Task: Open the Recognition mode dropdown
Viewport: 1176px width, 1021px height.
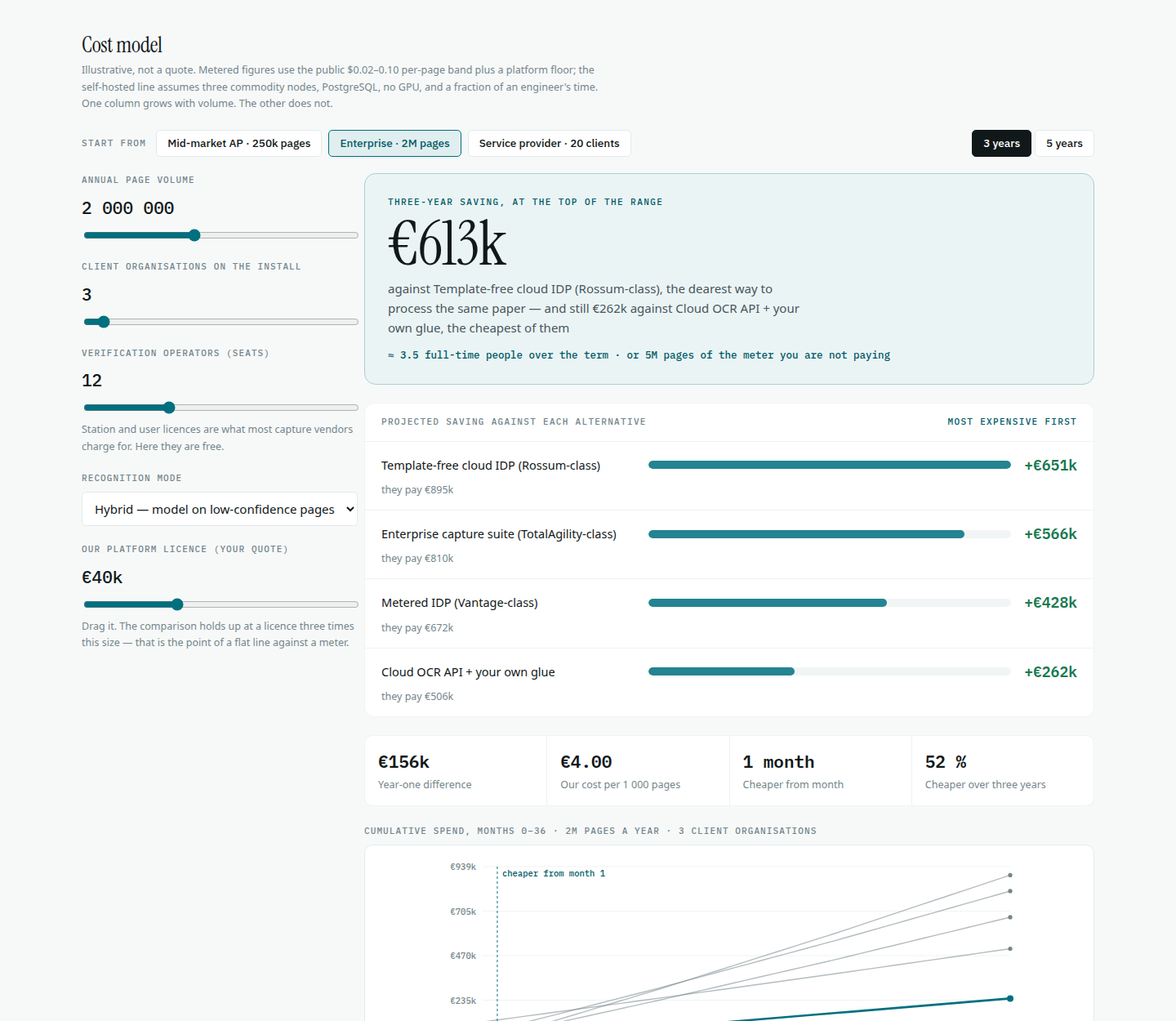Action: 220,509
